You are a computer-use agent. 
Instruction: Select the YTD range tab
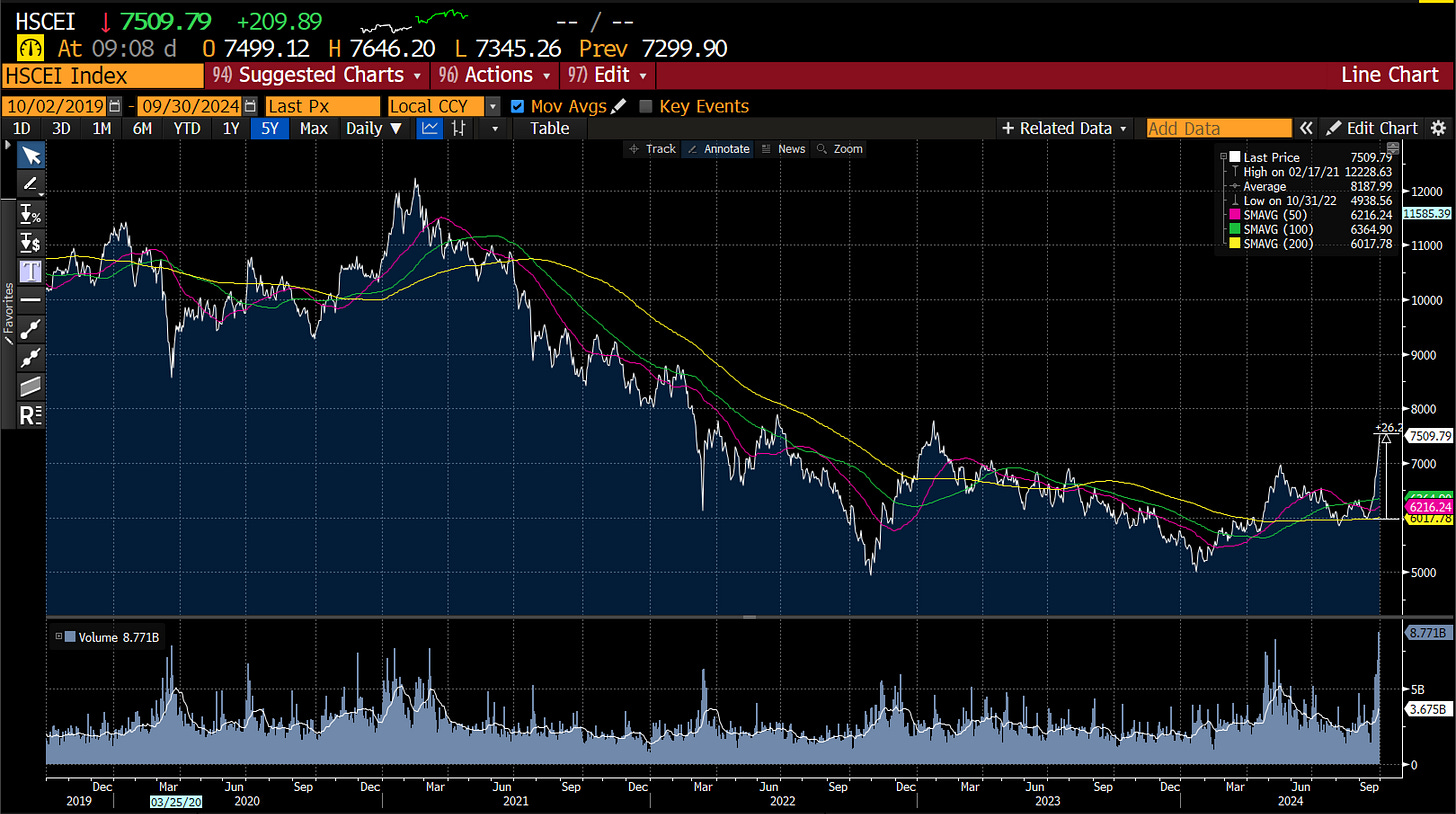pos(187,128)
